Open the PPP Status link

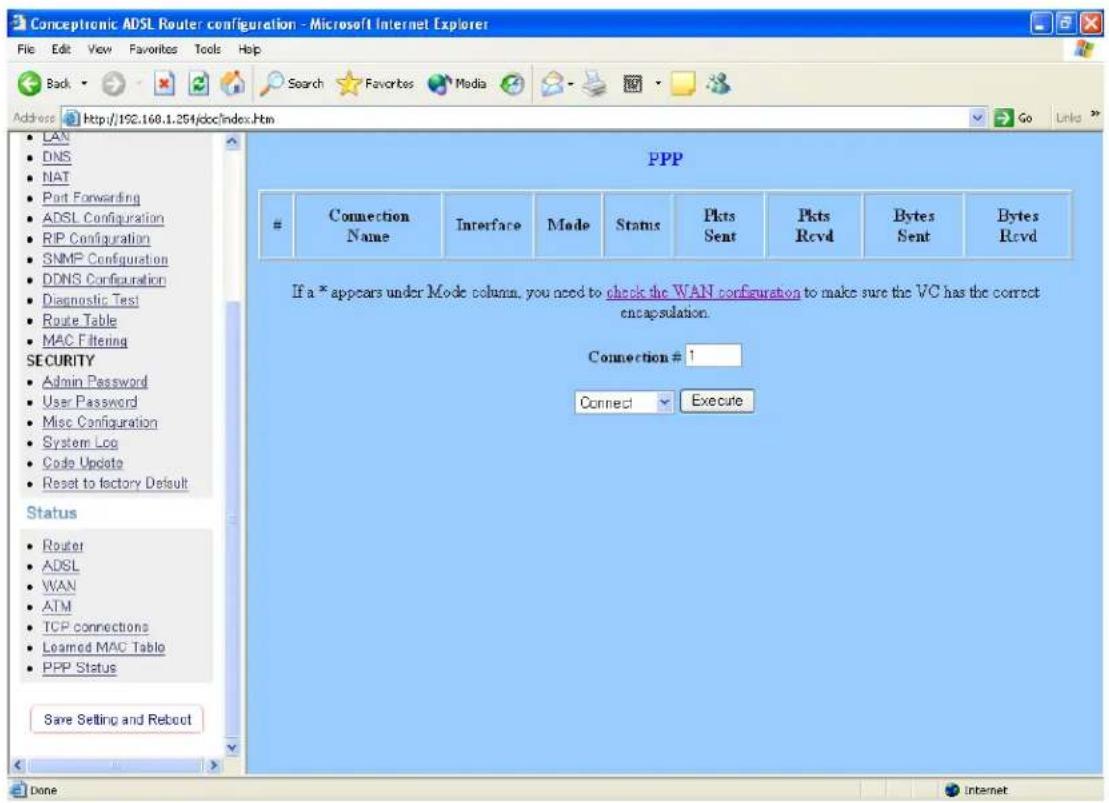pyautogui.click(x=79, y=668)
